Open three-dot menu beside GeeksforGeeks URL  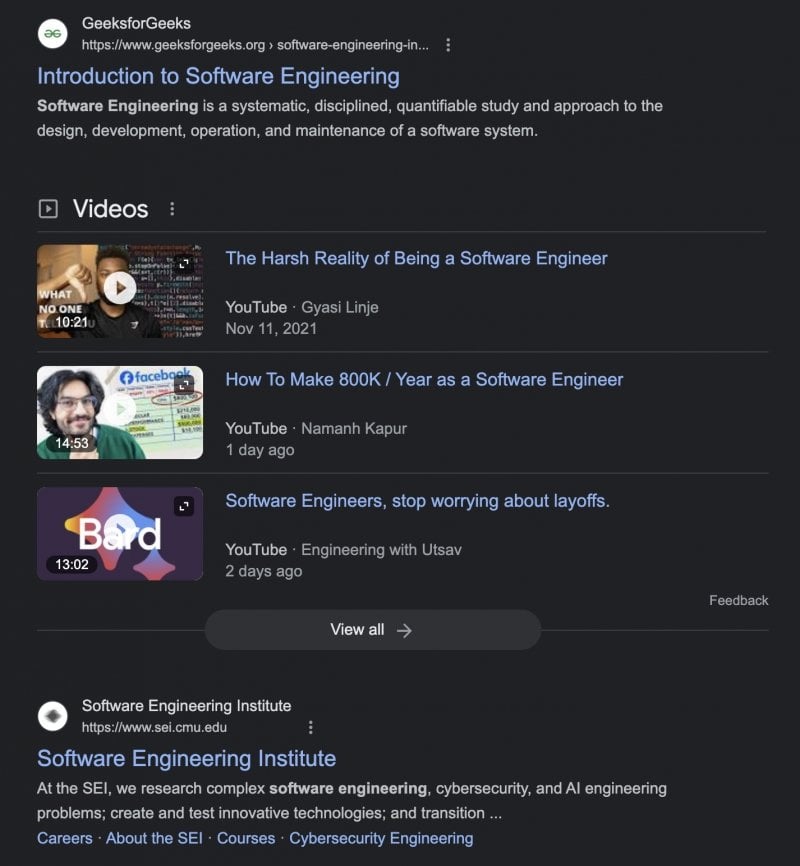click(448, 45)
